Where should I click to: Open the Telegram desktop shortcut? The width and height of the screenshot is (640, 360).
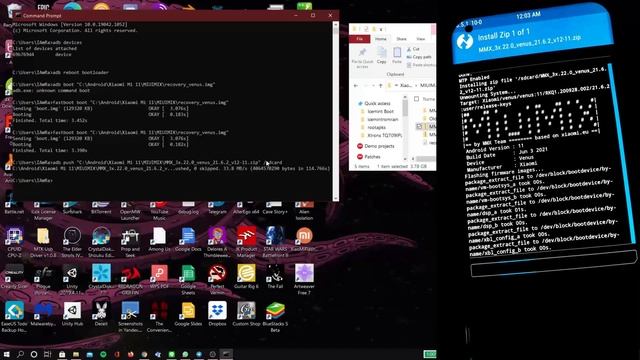(217, 208)
